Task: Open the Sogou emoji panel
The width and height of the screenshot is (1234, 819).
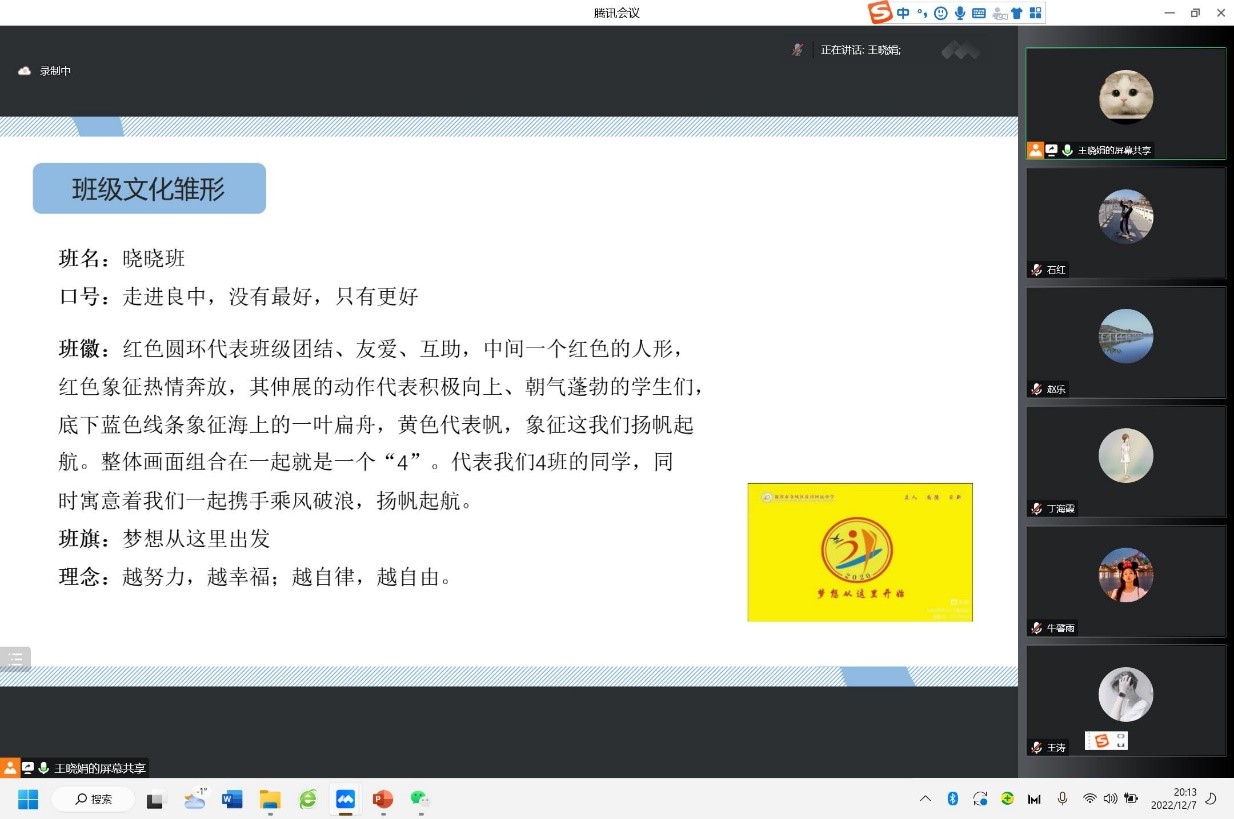Action: click(940, 13)
